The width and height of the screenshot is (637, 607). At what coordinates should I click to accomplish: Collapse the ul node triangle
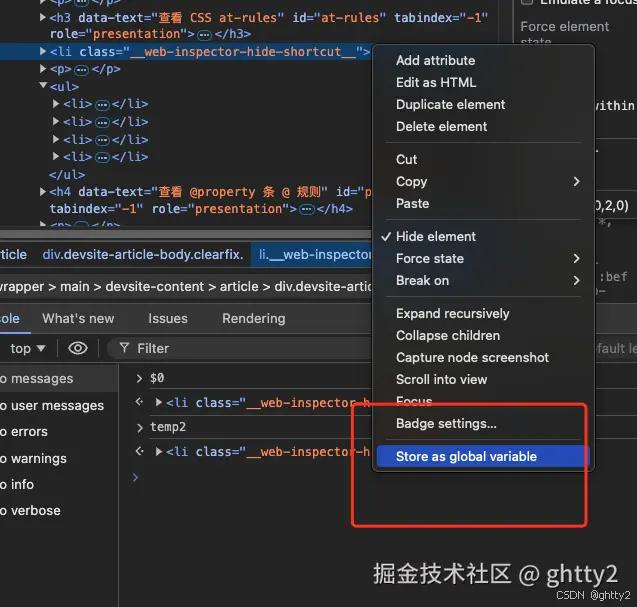coord(43,86)
